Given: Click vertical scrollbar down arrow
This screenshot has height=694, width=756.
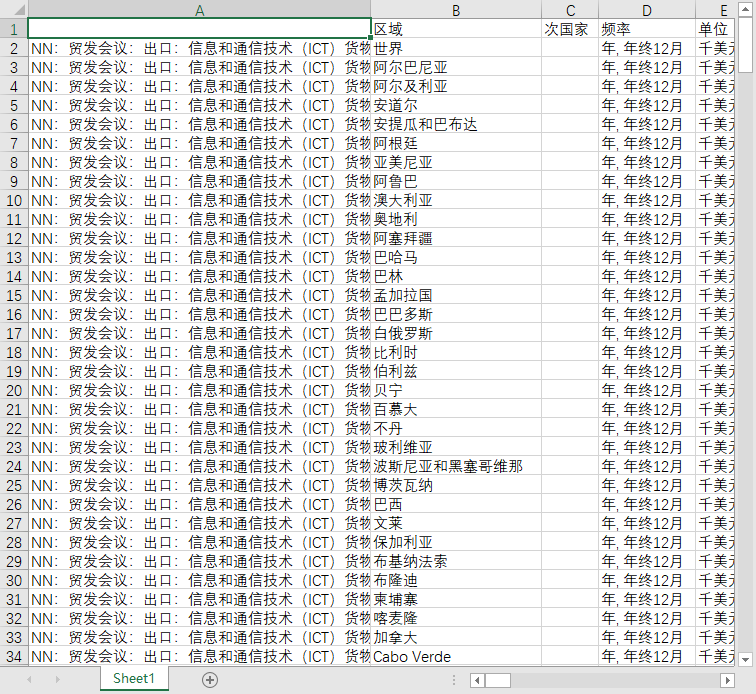Looking at the screenshot, I should tap(745, 659).
